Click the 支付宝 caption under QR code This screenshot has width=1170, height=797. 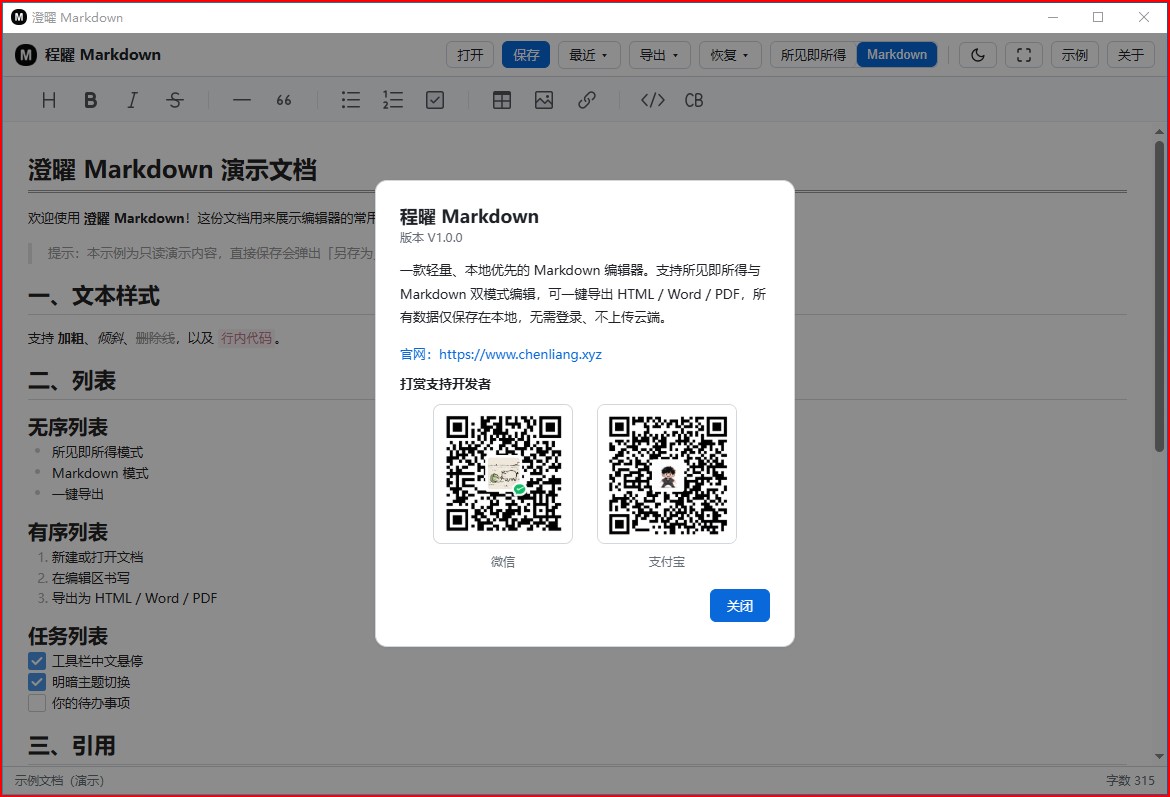(667, 562)
